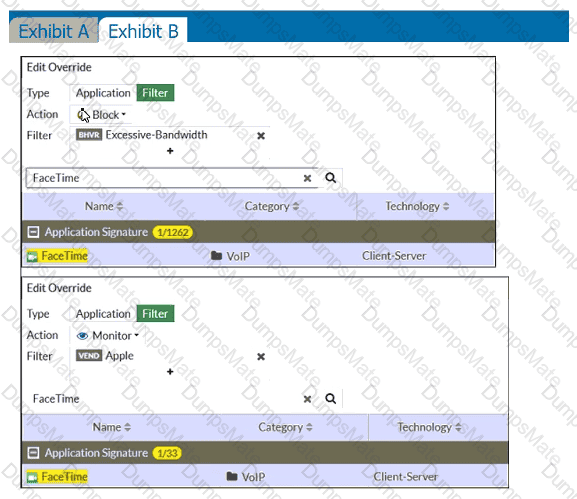
Task: Collapse the Application Signature 1/33 group
Action: pos(33,453)
